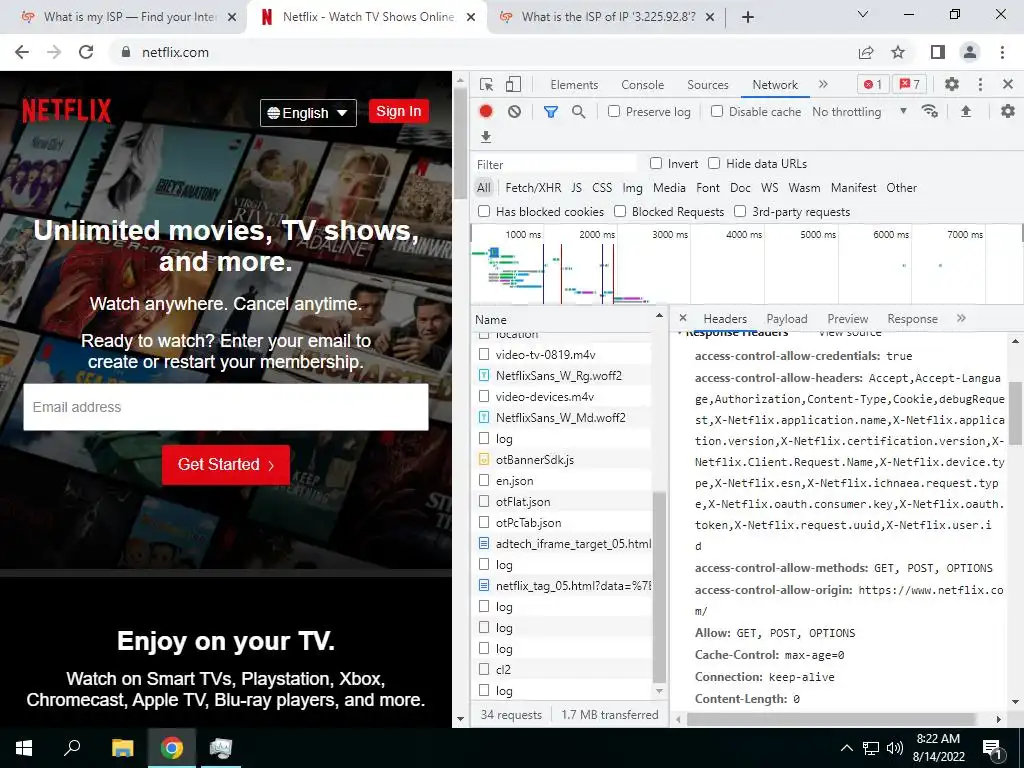This screenshot has width=1024, height=768.
Task: View site information lock icon
Action: pyautogui.click(x=126, y=52)
